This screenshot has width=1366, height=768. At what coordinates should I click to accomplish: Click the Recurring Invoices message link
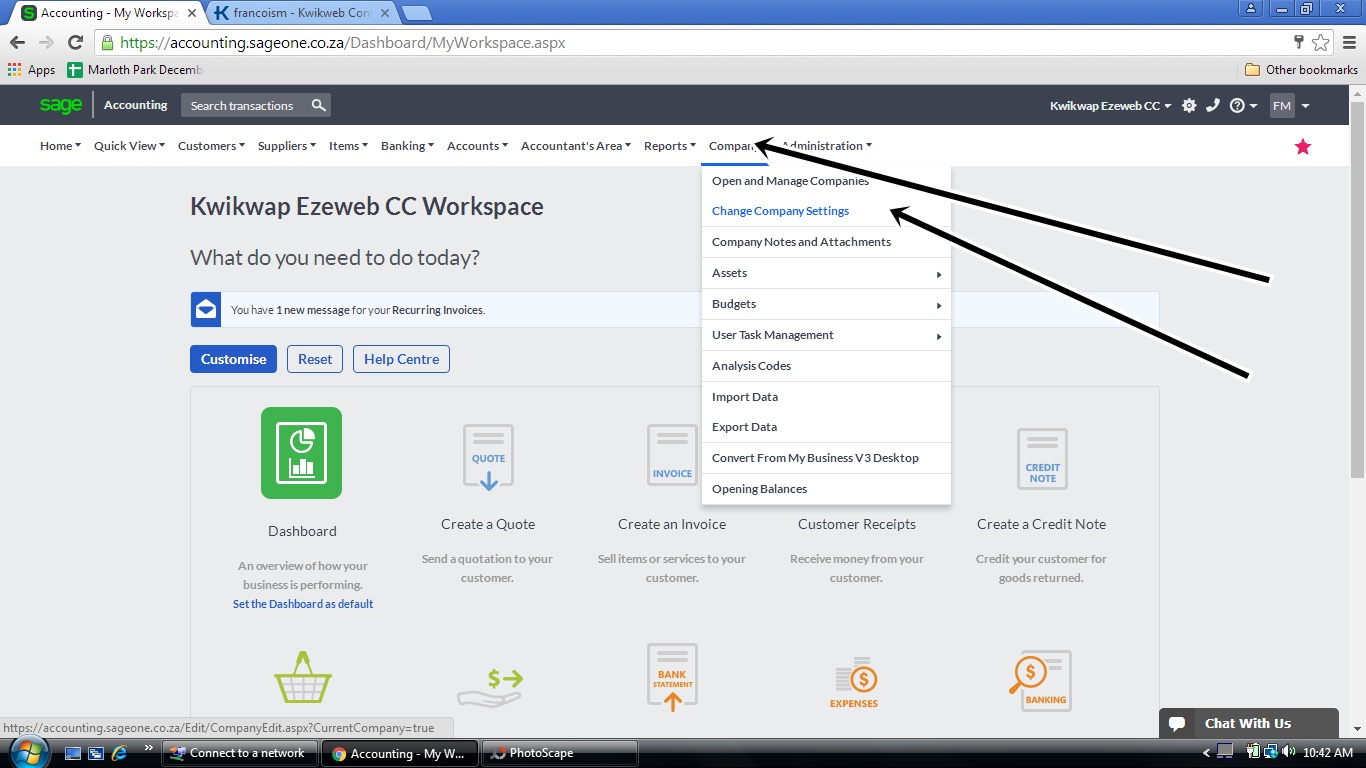(x=437, y=310)
